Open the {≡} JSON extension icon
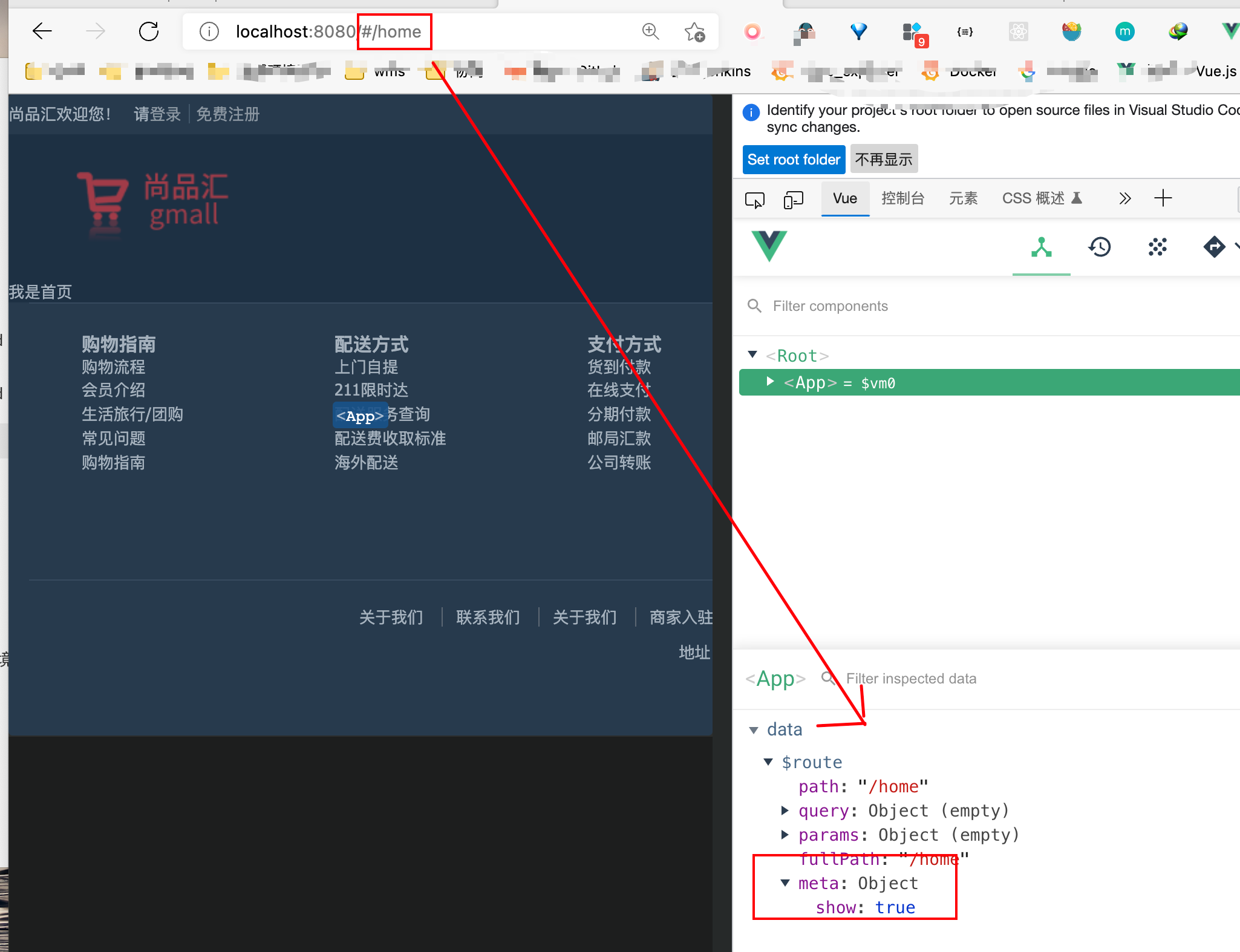 coord(965,31)
